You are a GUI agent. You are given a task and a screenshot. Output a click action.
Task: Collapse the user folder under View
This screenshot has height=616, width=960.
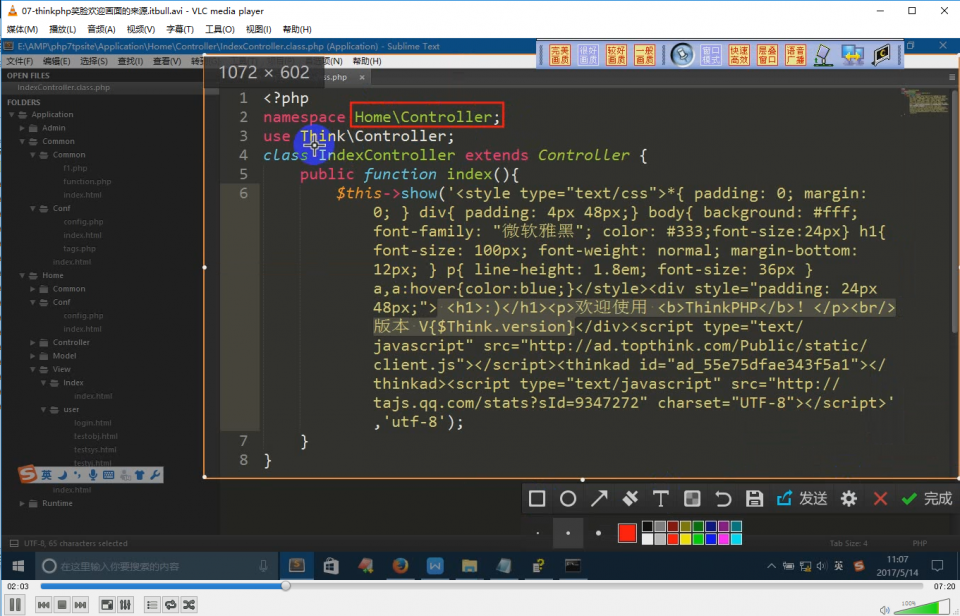pyautogui.click(x=43, y=410)
